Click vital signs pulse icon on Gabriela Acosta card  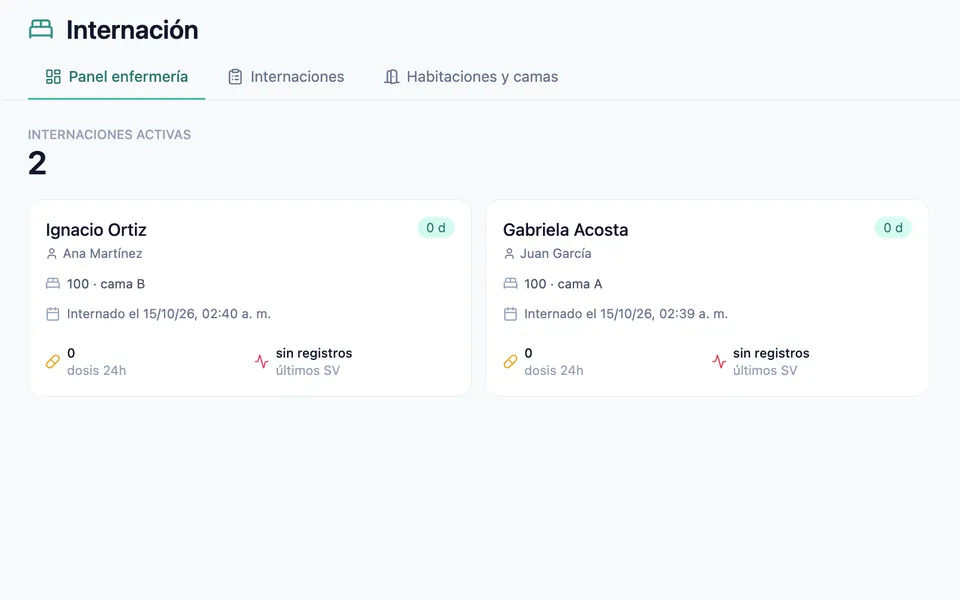pyautogui.click(x=719, y=362)
